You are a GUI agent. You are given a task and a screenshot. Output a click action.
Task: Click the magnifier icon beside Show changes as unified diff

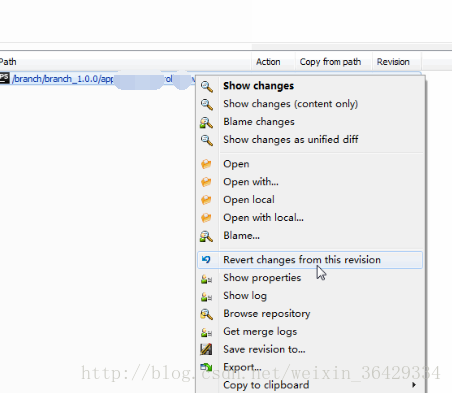(206, 140)
